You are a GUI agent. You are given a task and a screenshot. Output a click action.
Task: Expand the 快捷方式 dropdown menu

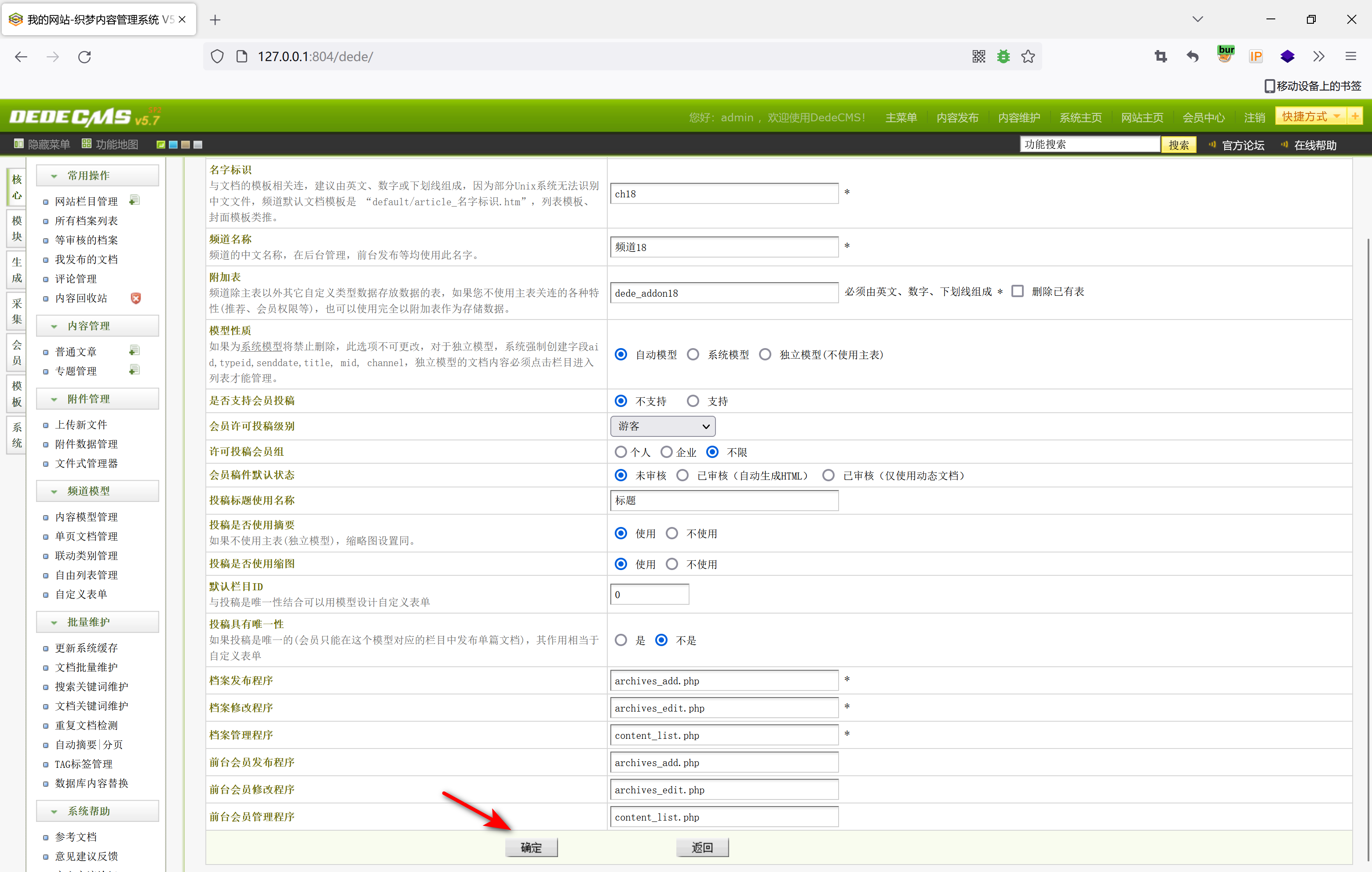(x=1337, y=117)
